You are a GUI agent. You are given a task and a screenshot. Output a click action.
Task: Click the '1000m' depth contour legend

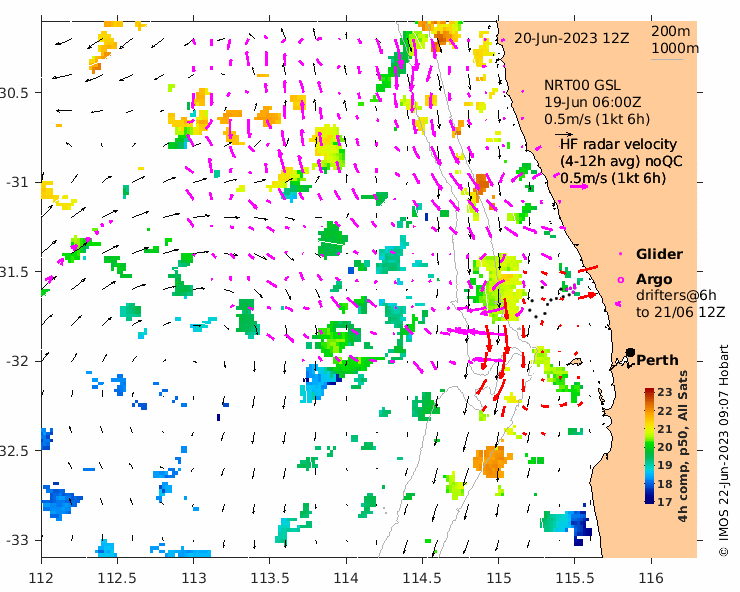(x=675, y=49)
